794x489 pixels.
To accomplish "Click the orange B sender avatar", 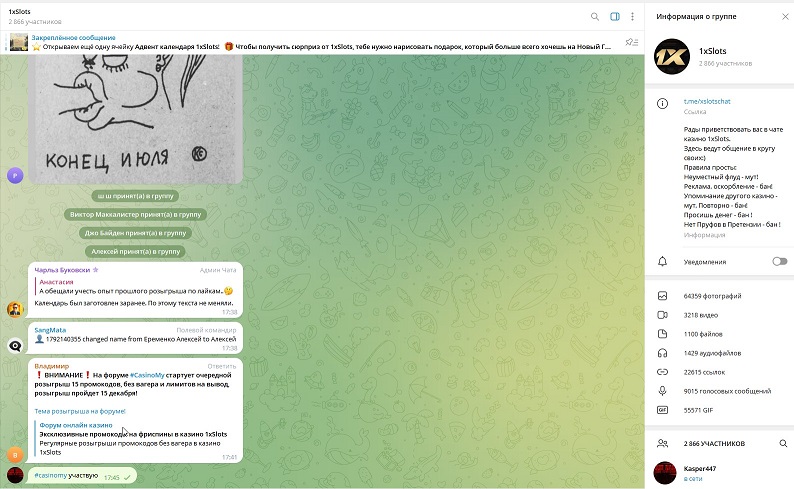I will click(x=15, y=455).
